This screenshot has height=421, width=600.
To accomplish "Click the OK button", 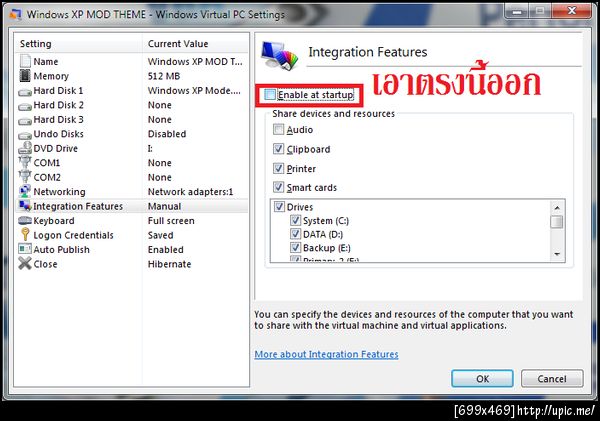I will 482,378.
